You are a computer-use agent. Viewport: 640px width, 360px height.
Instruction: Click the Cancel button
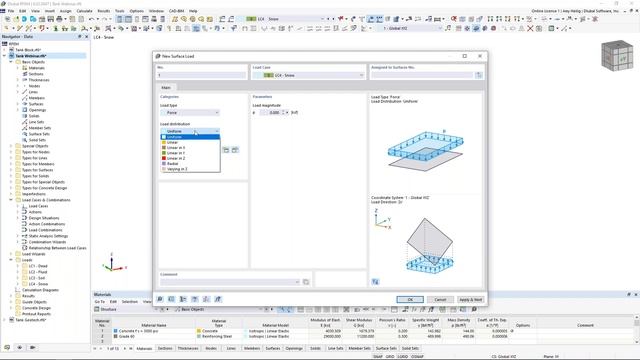pyautogui.click(x=440, y=300)
